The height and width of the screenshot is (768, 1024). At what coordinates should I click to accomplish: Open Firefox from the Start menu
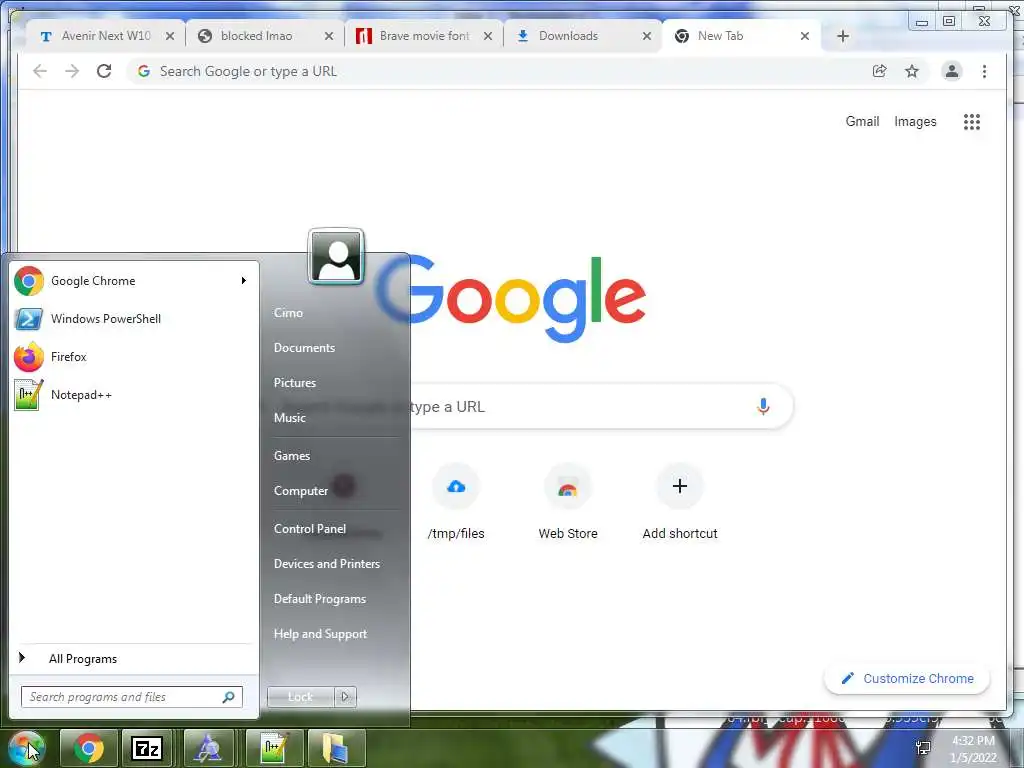coord(131,357)
